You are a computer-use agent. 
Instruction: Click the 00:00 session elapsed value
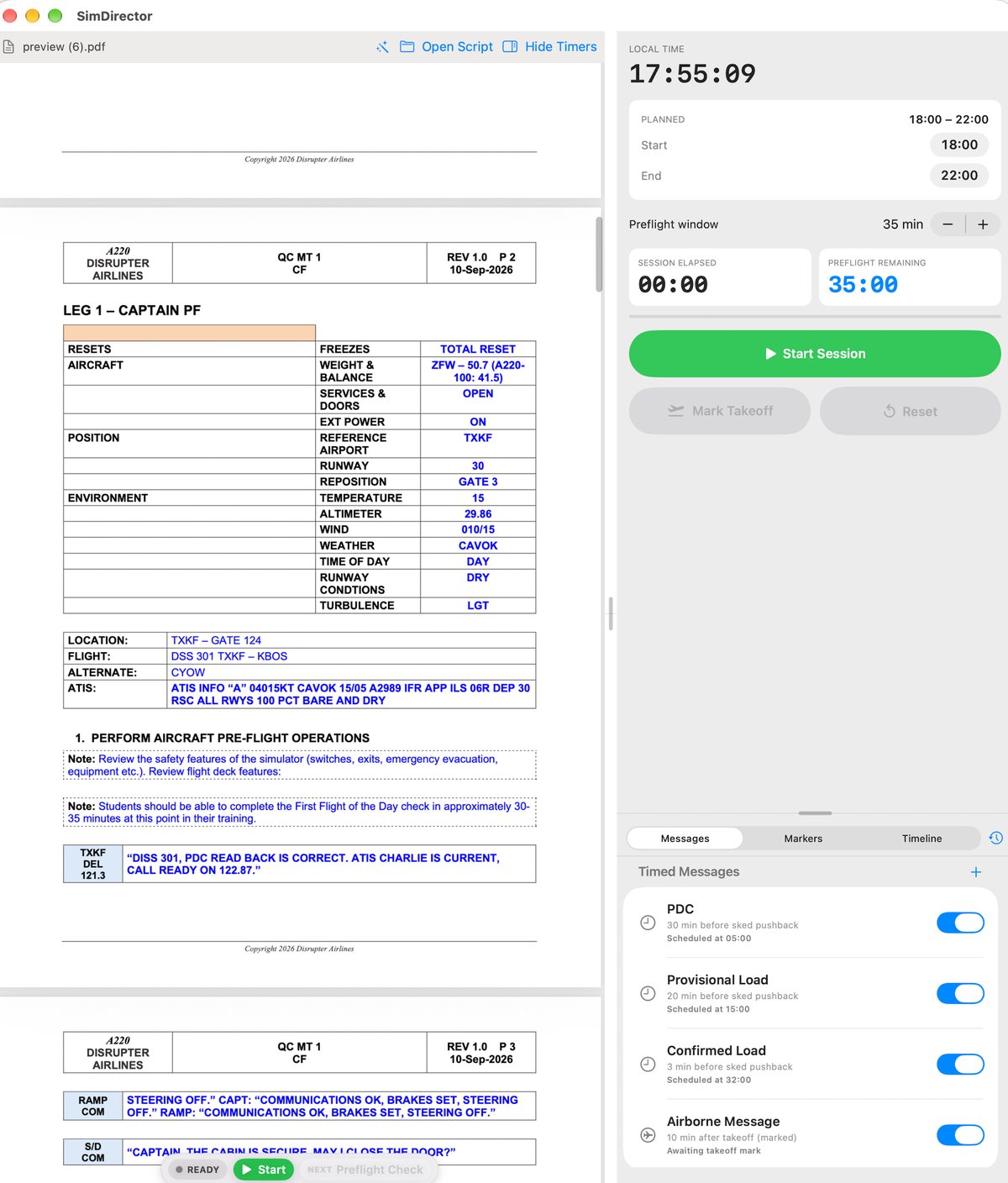pos(673,285)
